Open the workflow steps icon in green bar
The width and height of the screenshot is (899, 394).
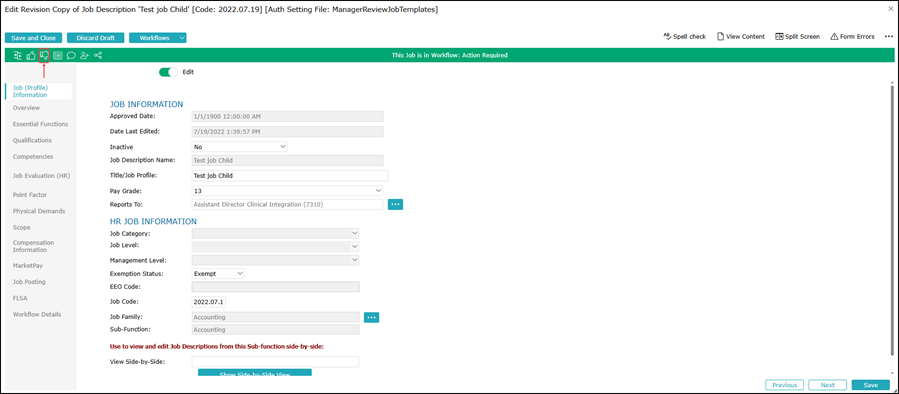coord(17,56)
